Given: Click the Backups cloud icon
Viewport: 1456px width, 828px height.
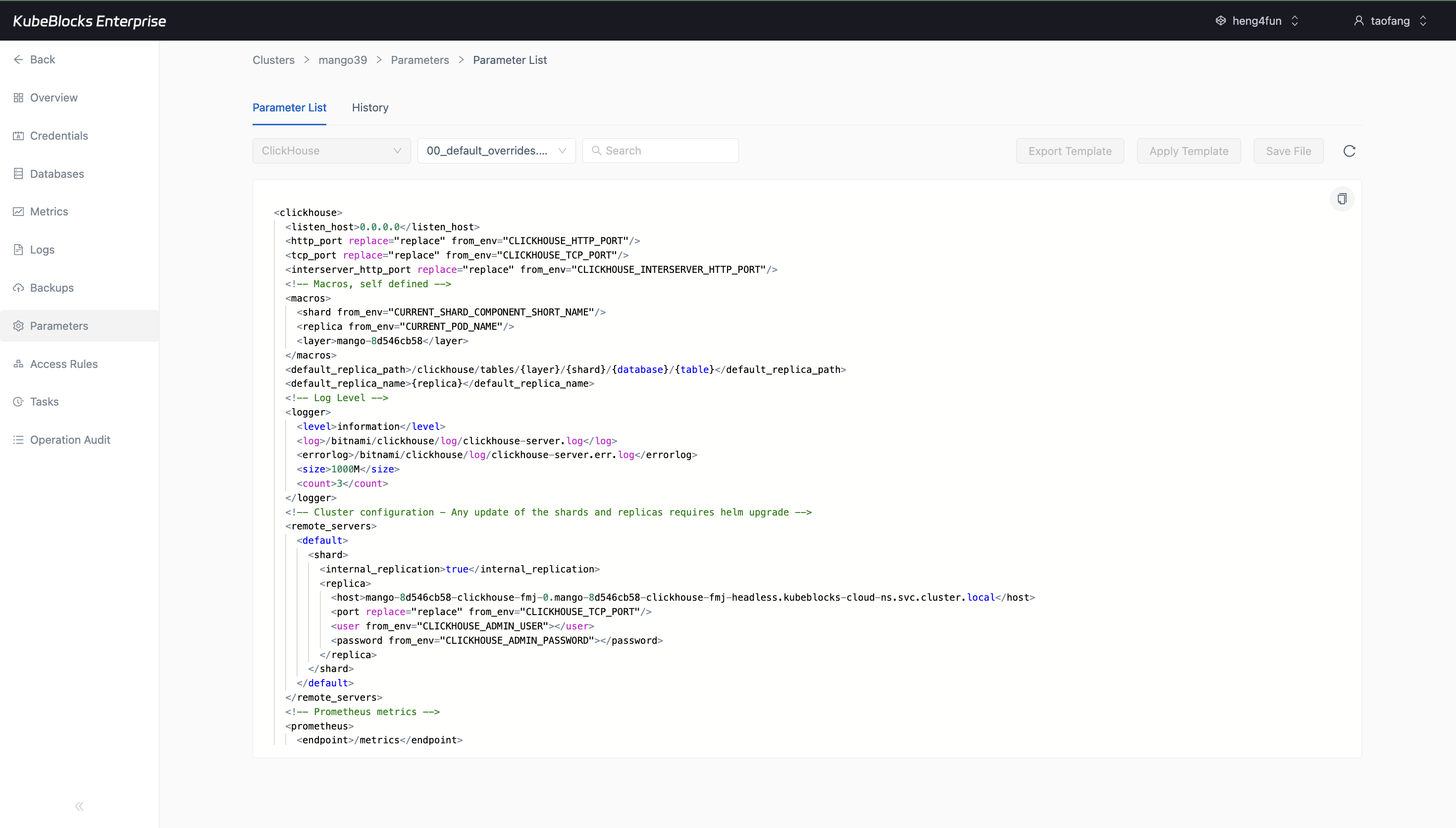Looking at the screenshot, I should coord(18,288).
